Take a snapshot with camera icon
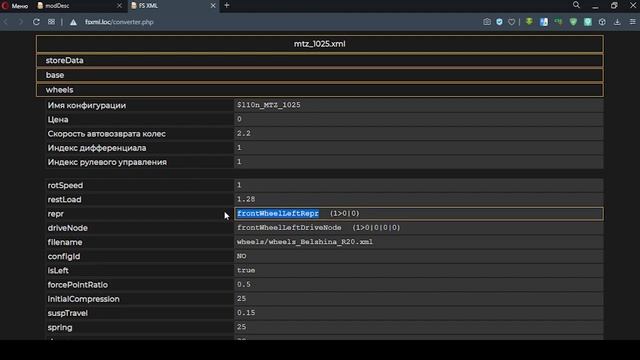The height and width of the screenshot is (360, 640). pyautogui.click(x=487, y=22)
